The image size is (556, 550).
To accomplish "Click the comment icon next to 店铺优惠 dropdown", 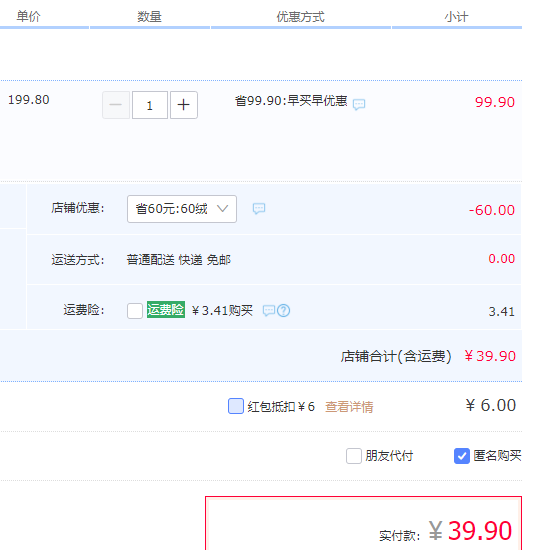I will (x=259, y=209).
